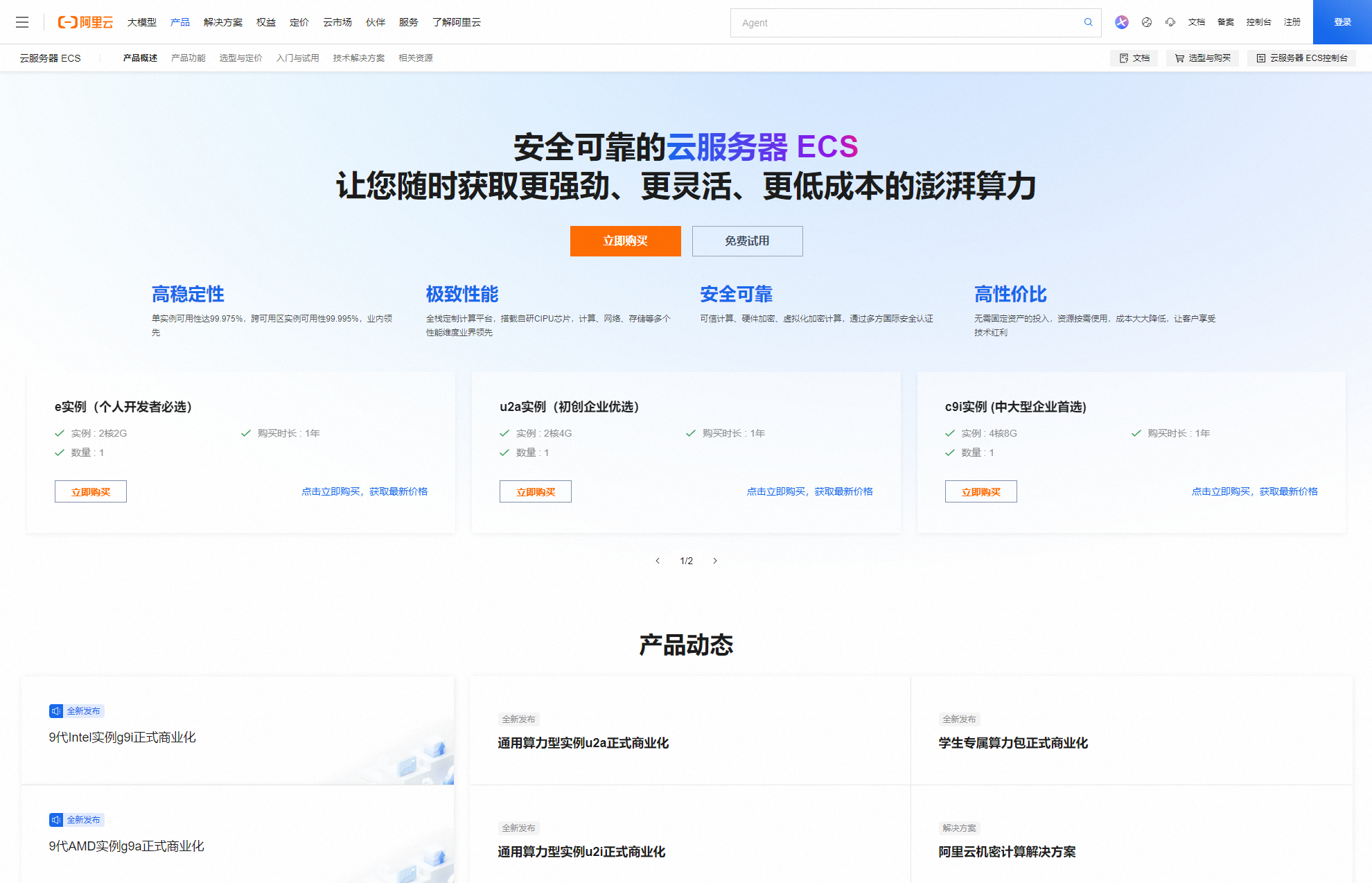The height and width of the screenshot is (883, 1372).
Task: Click 立即购买 on c9i实例 card
Action: [x=981, y=491]
